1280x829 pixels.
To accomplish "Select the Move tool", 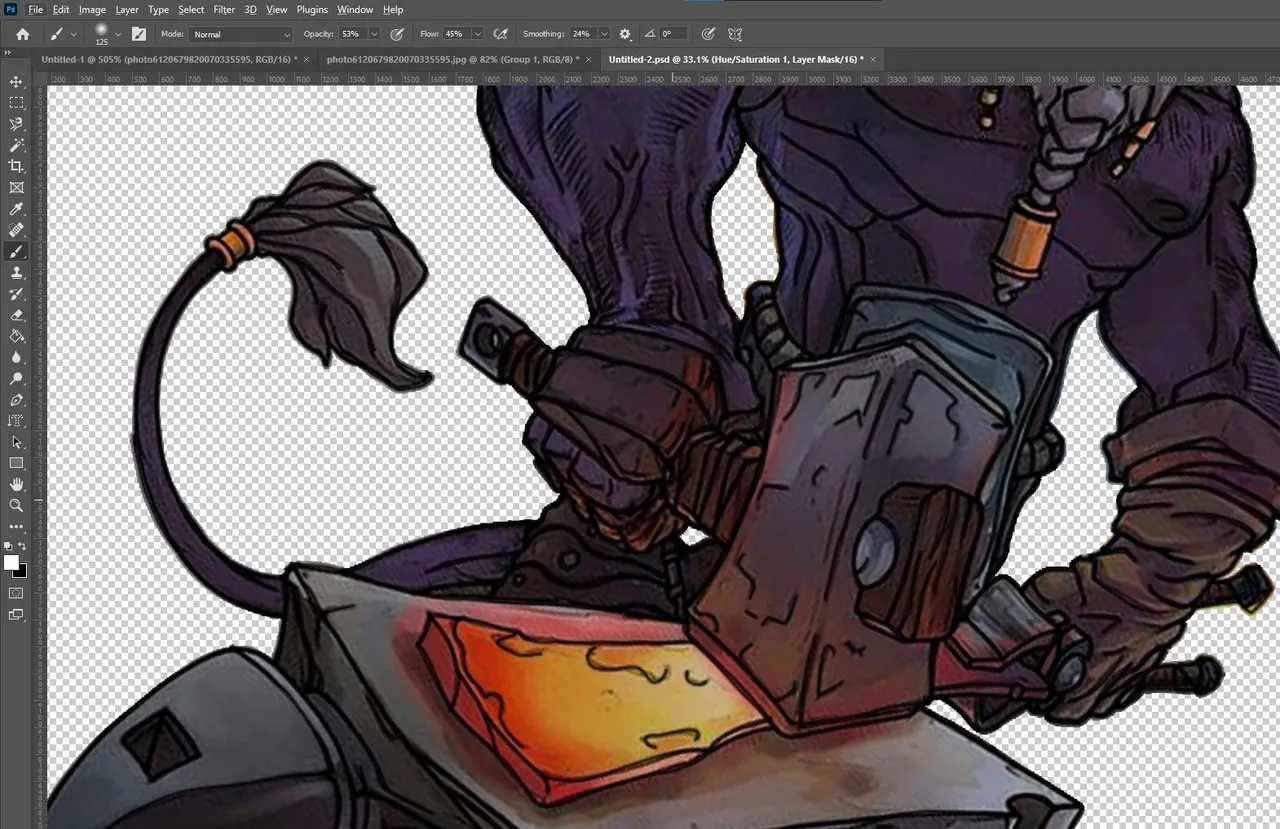I will pyautogui.click(x=16, y=81).
